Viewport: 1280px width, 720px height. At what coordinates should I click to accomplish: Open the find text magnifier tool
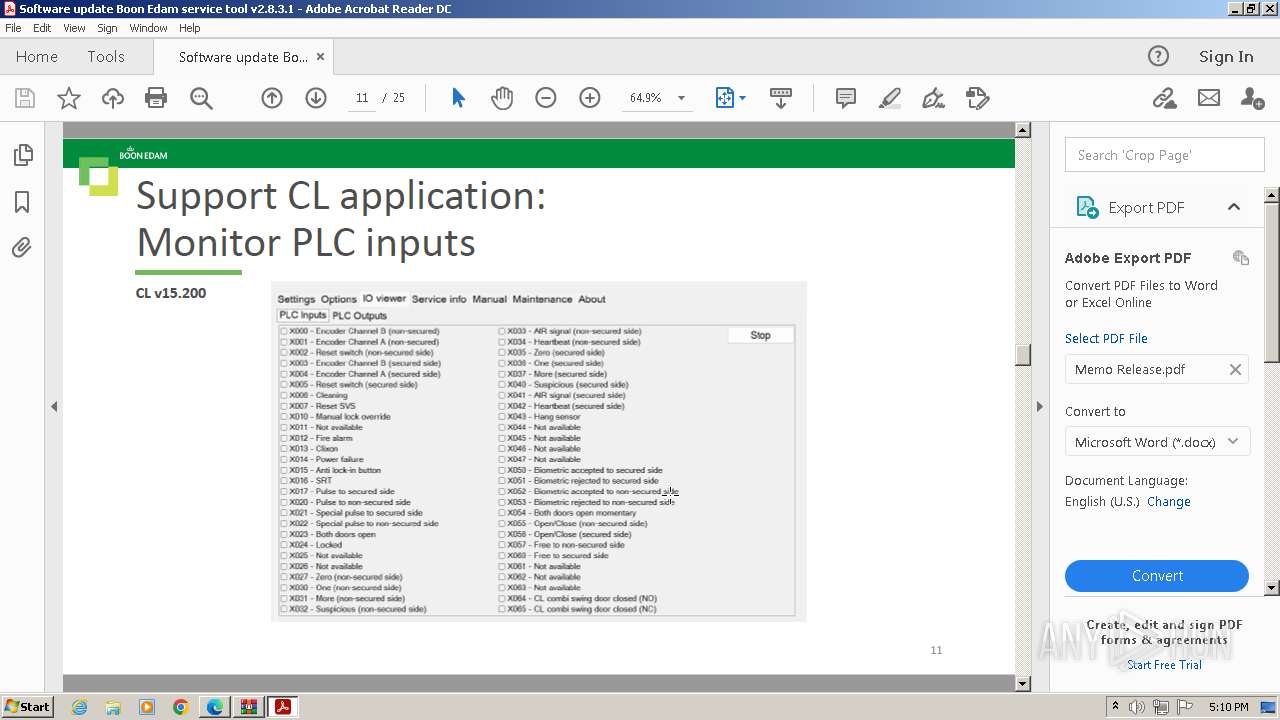coord(201,98)
